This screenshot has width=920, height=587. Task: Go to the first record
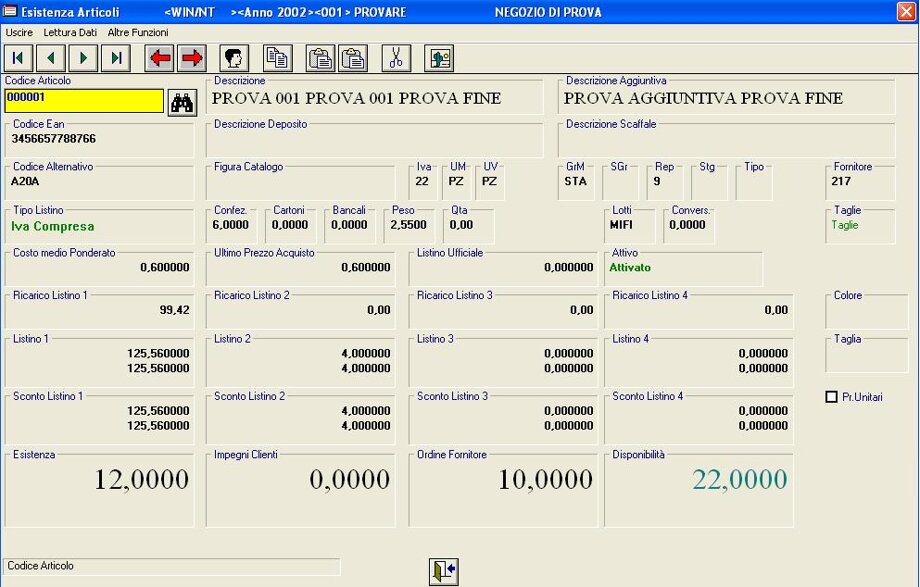tap(17, 58)
